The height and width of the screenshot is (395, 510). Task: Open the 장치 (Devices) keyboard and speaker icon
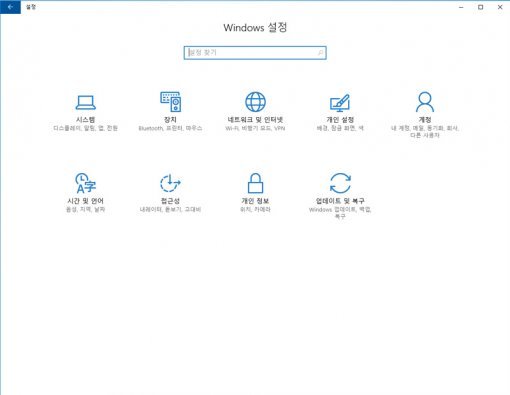[x=171, y=102]
